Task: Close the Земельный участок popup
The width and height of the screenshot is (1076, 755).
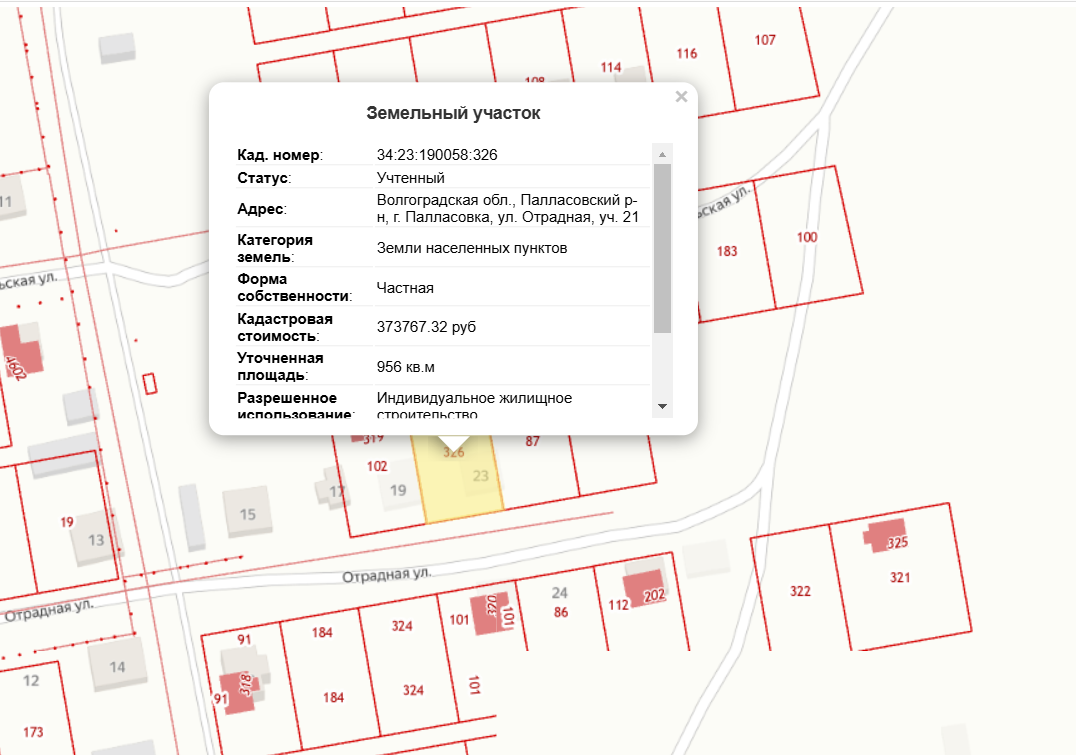Action: pos(681,97)
